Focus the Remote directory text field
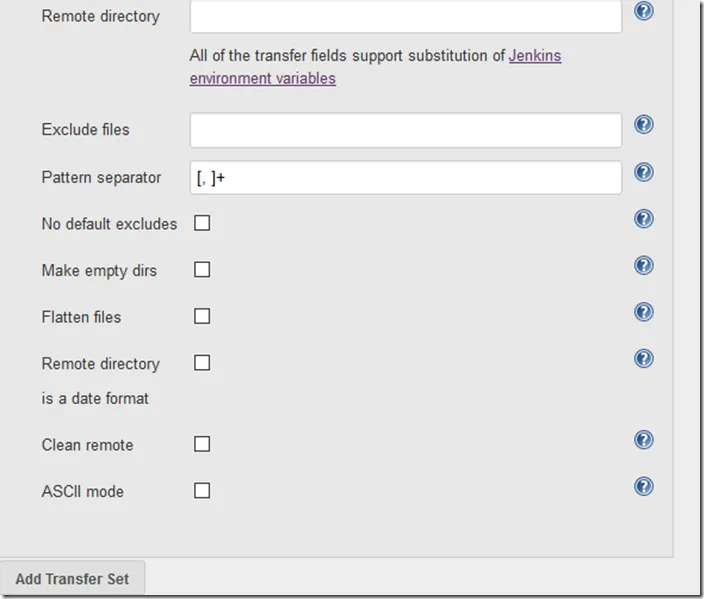The height and width of the screenshot is (599, 704). pyautogui.click(x=405, y=17)
